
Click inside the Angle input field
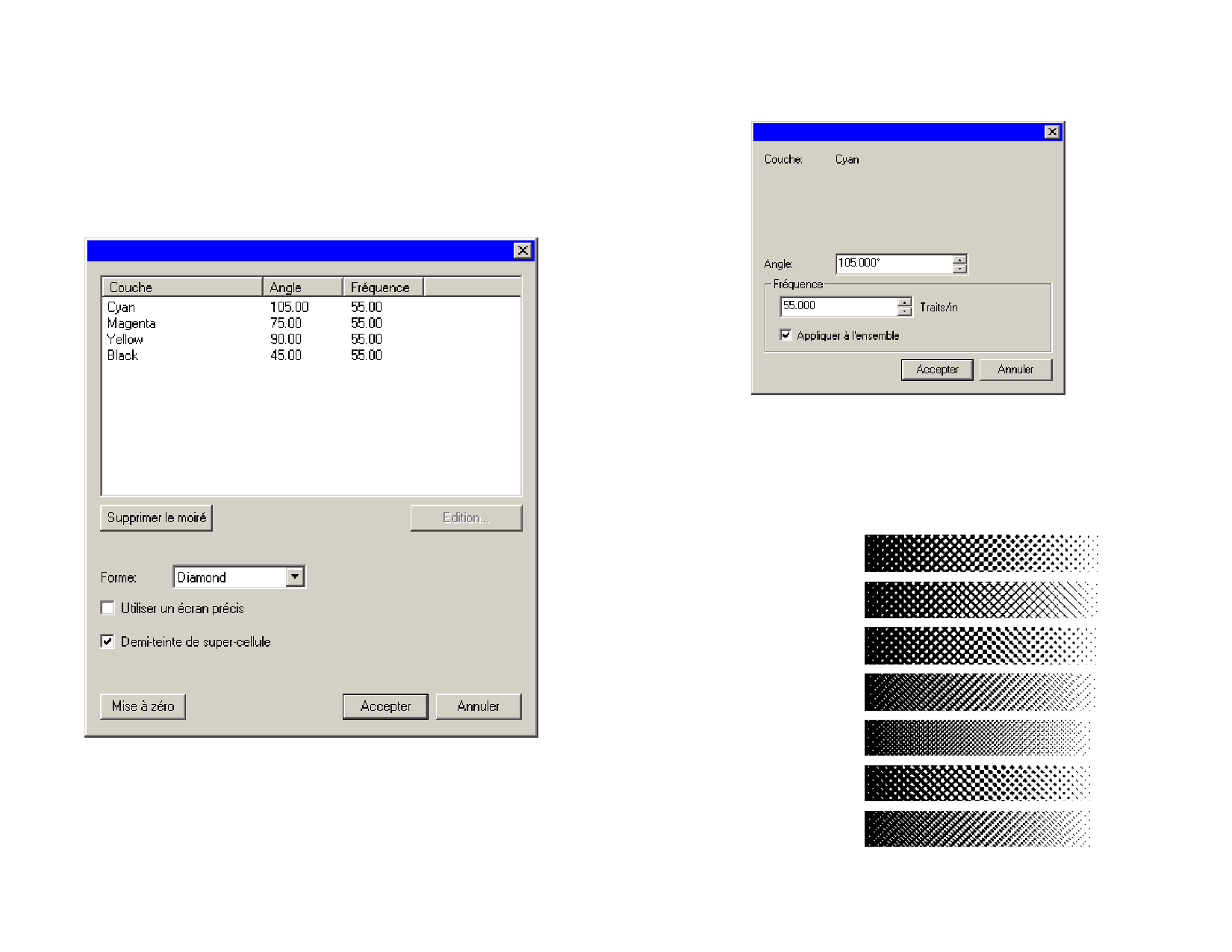click(x=893, y=264)
